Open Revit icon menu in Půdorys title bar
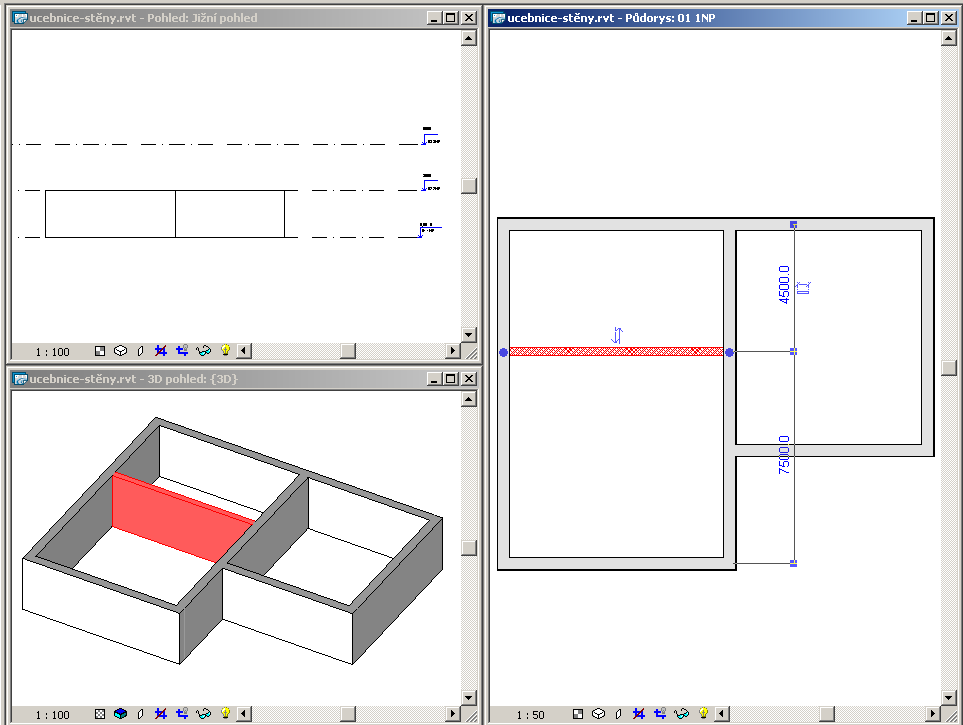Image resolution: width=963 pixels, height=725 pixels. [x=499, y=18]
